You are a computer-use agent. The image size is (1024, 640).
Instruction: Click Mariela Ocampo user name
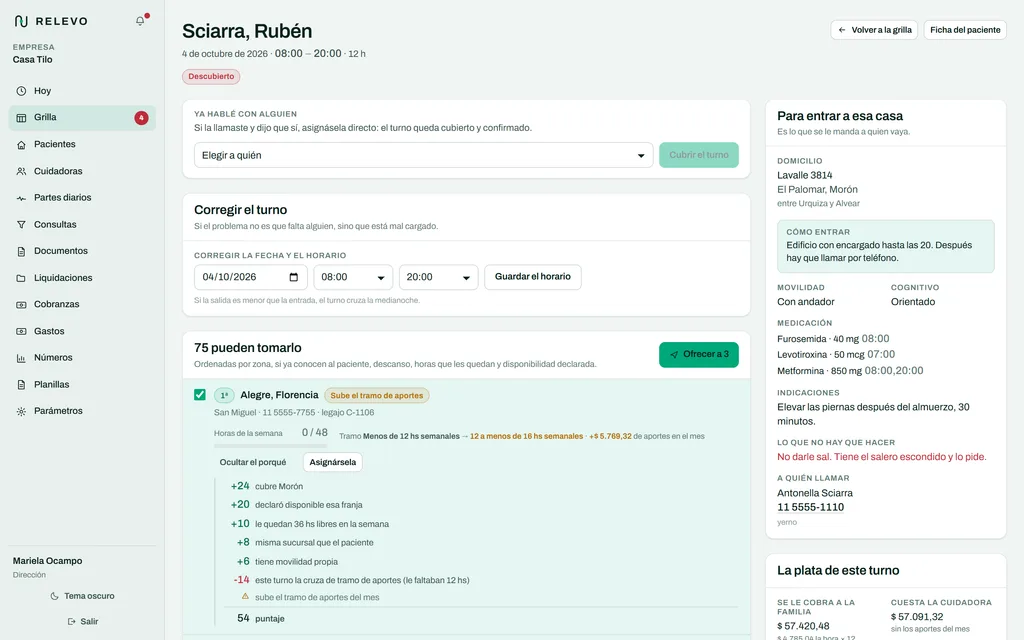pyautogui.click(x=48, y=561)
